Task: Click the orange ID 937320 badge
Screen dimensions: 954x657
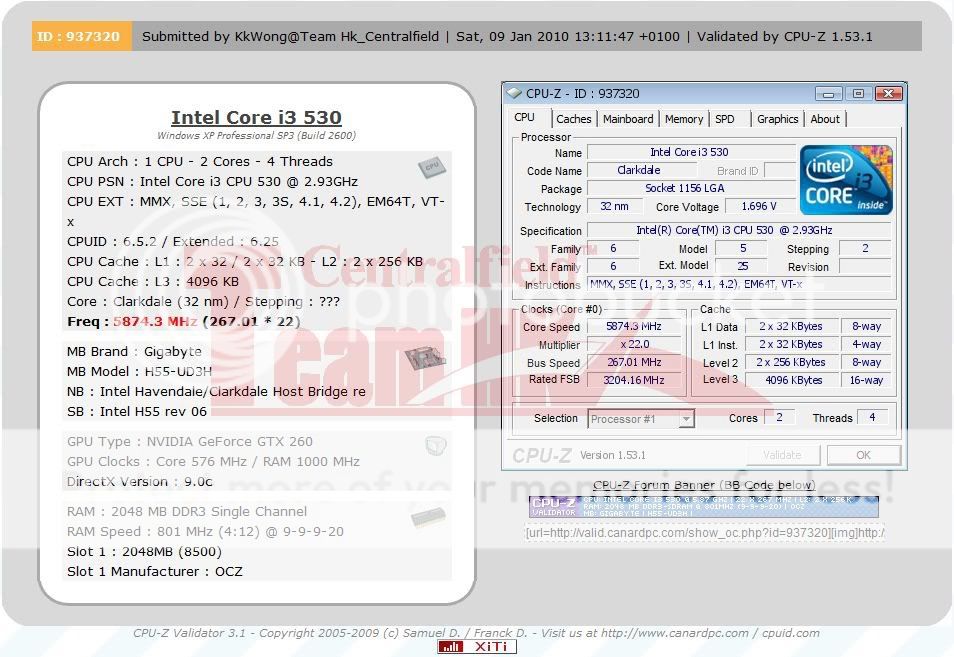Action: (81, 37)
